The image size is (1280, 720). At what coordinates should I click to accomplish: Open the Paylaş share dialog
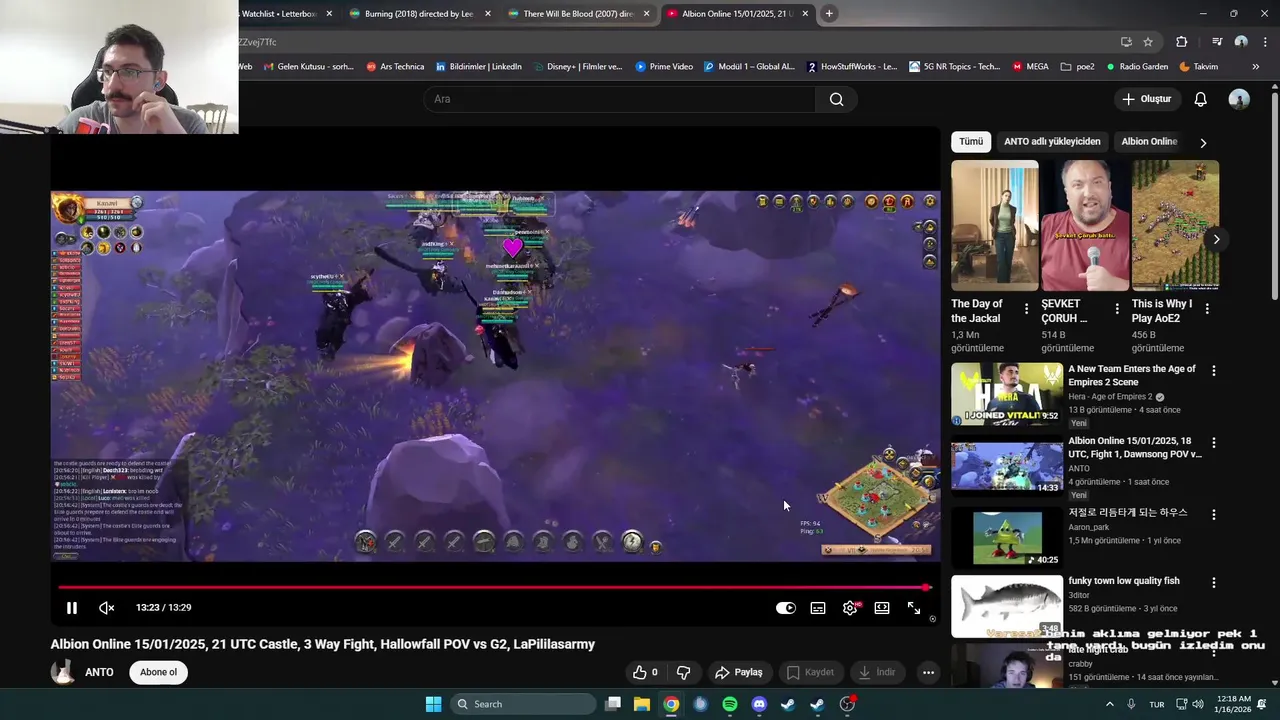pos(738,672)
